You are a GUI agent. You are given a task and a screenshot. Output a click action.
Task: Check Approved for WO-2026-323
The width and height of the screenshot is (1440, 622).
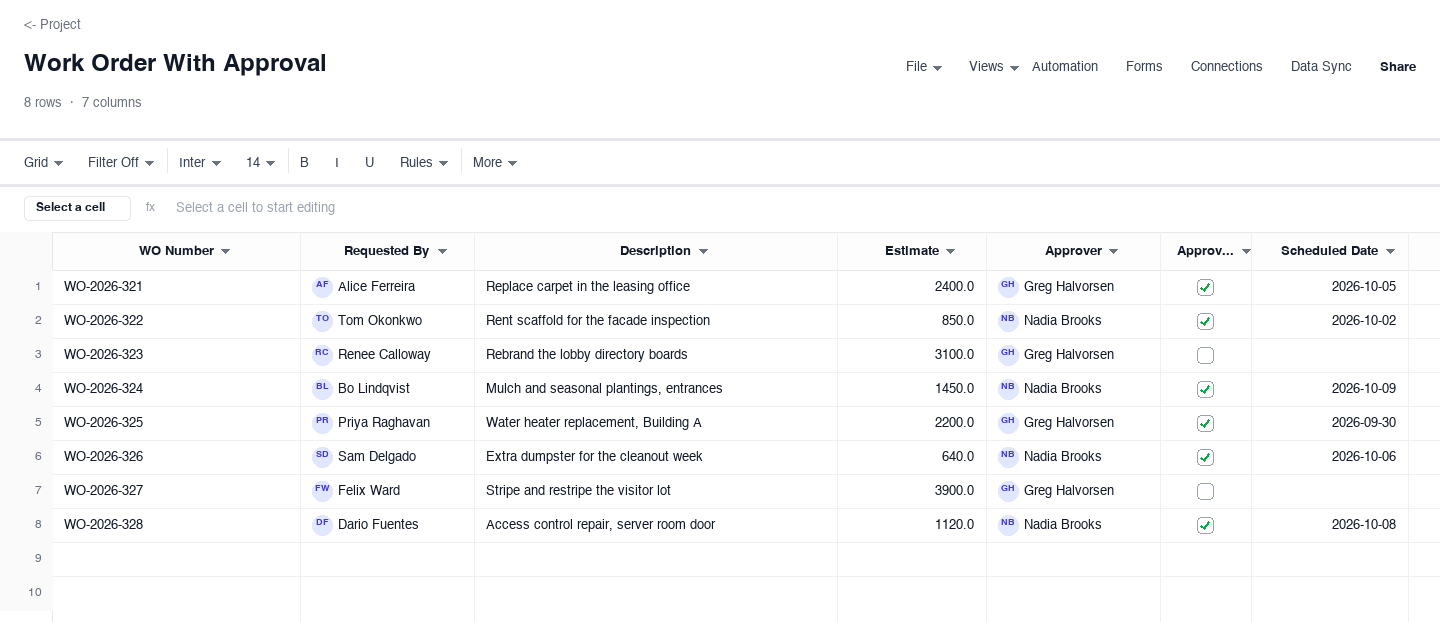click(1205, 355)
